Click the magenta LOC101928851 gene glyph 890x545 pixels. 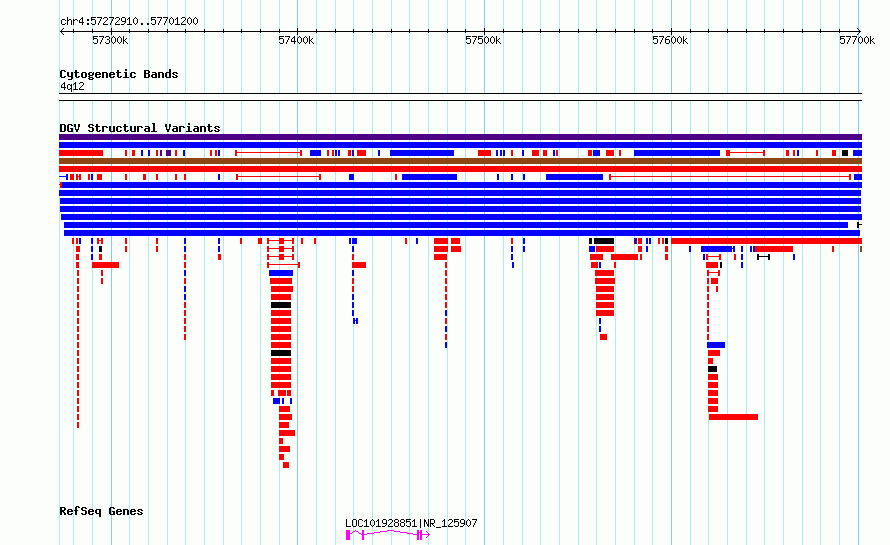[388, 535]
